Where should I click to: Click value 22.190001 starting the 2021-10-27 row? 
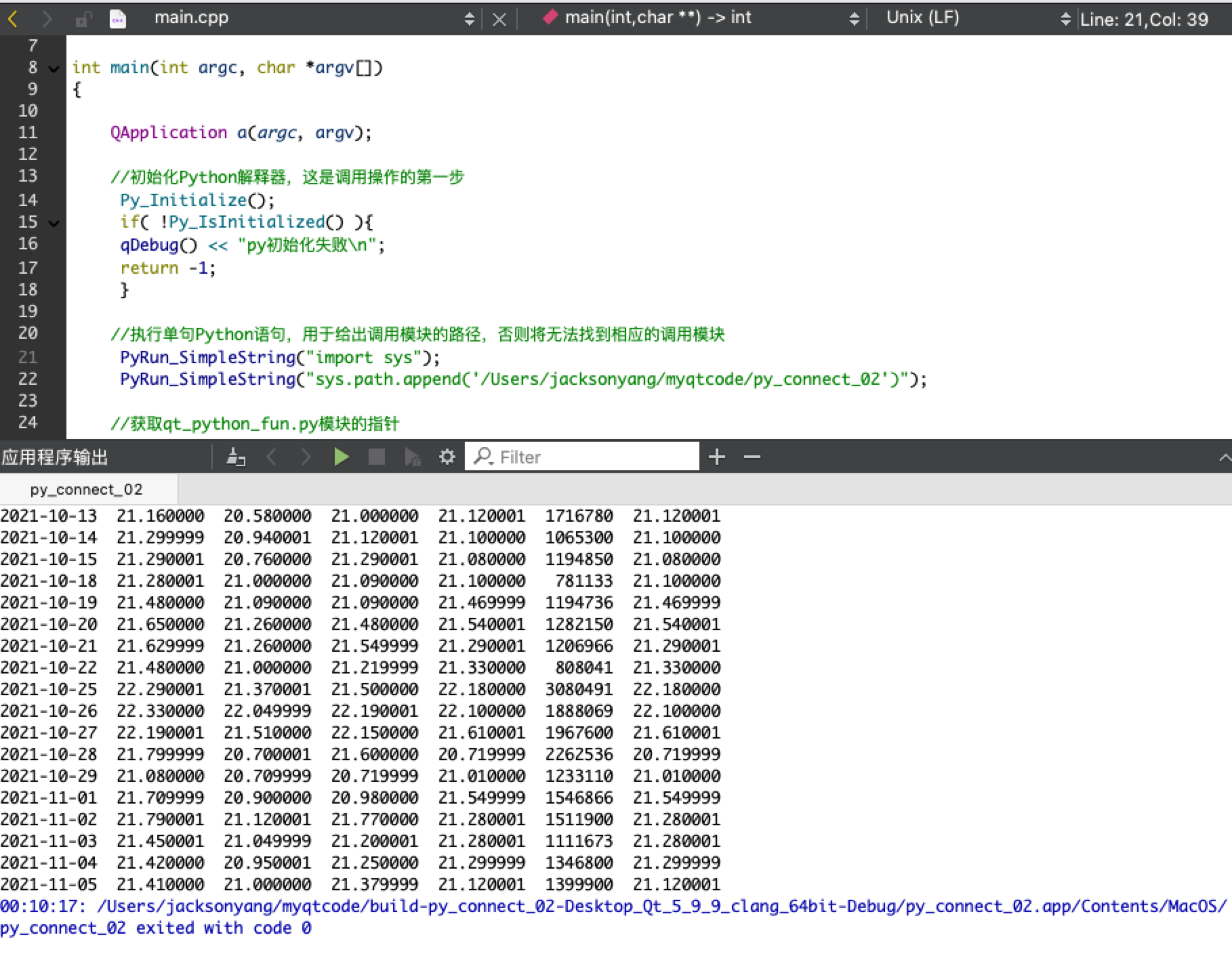tap(161, 733)
